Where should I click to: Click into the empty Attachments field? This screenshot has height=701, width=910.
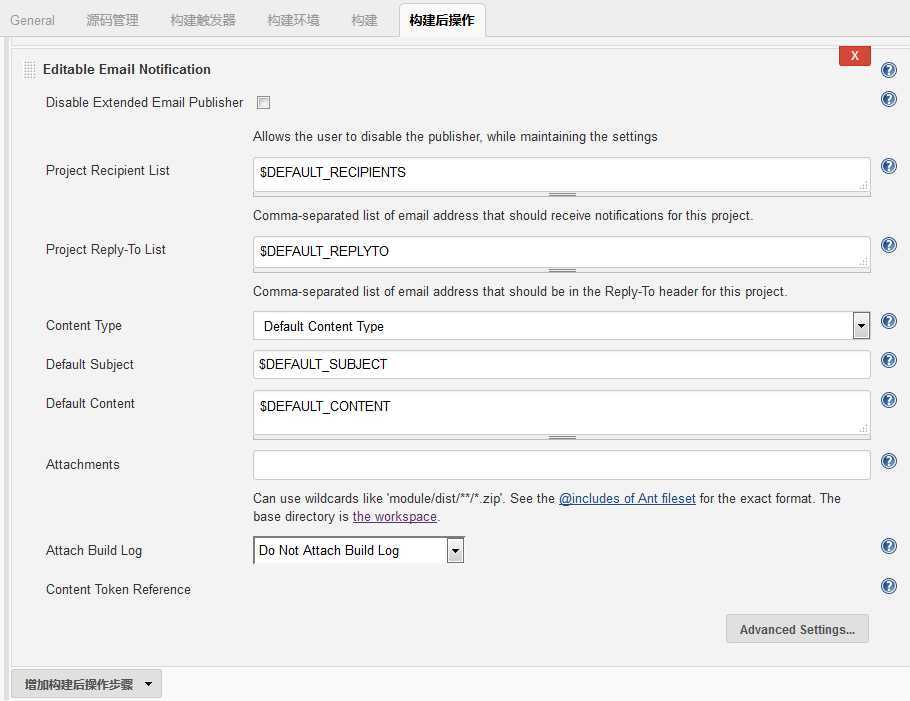coord(561,465)
